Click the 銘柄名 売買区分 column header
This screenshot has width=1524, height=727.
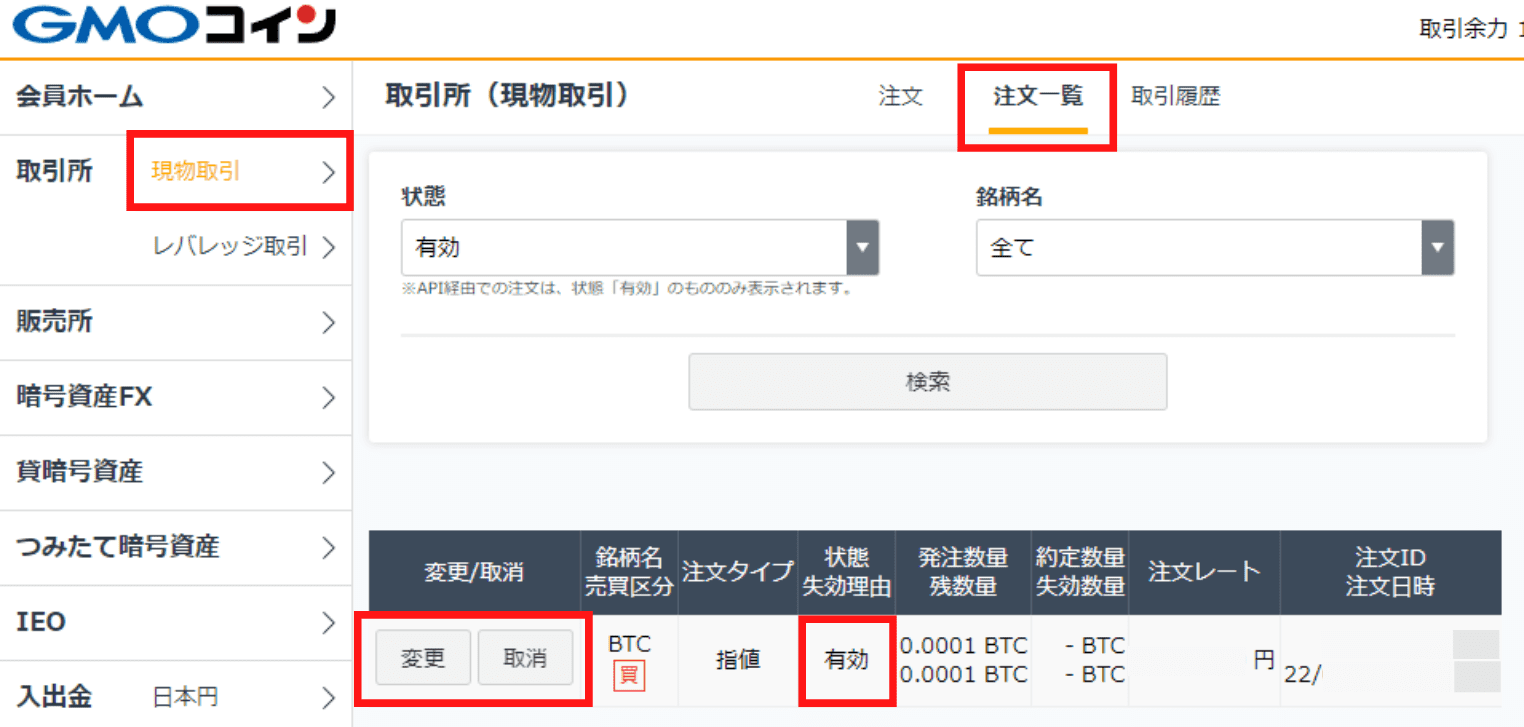629,572
